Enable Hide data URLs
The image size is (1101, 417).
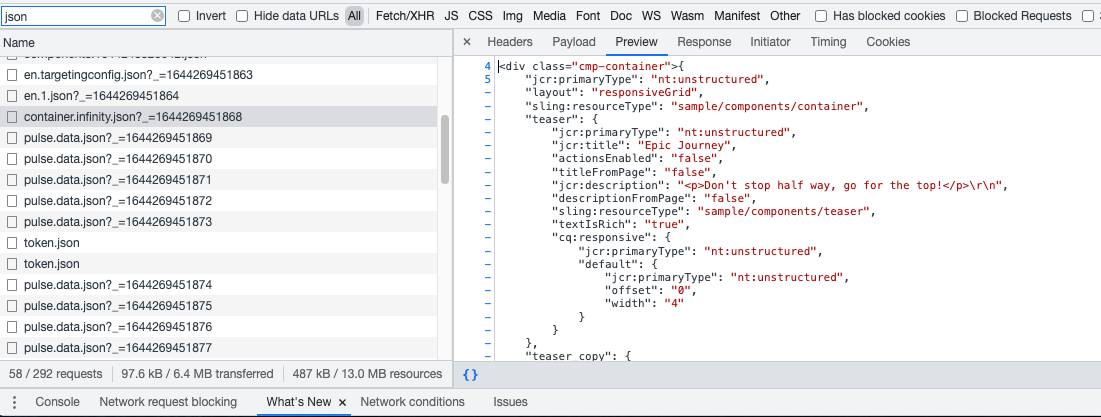pyautogui.click(x=242, y=15)
